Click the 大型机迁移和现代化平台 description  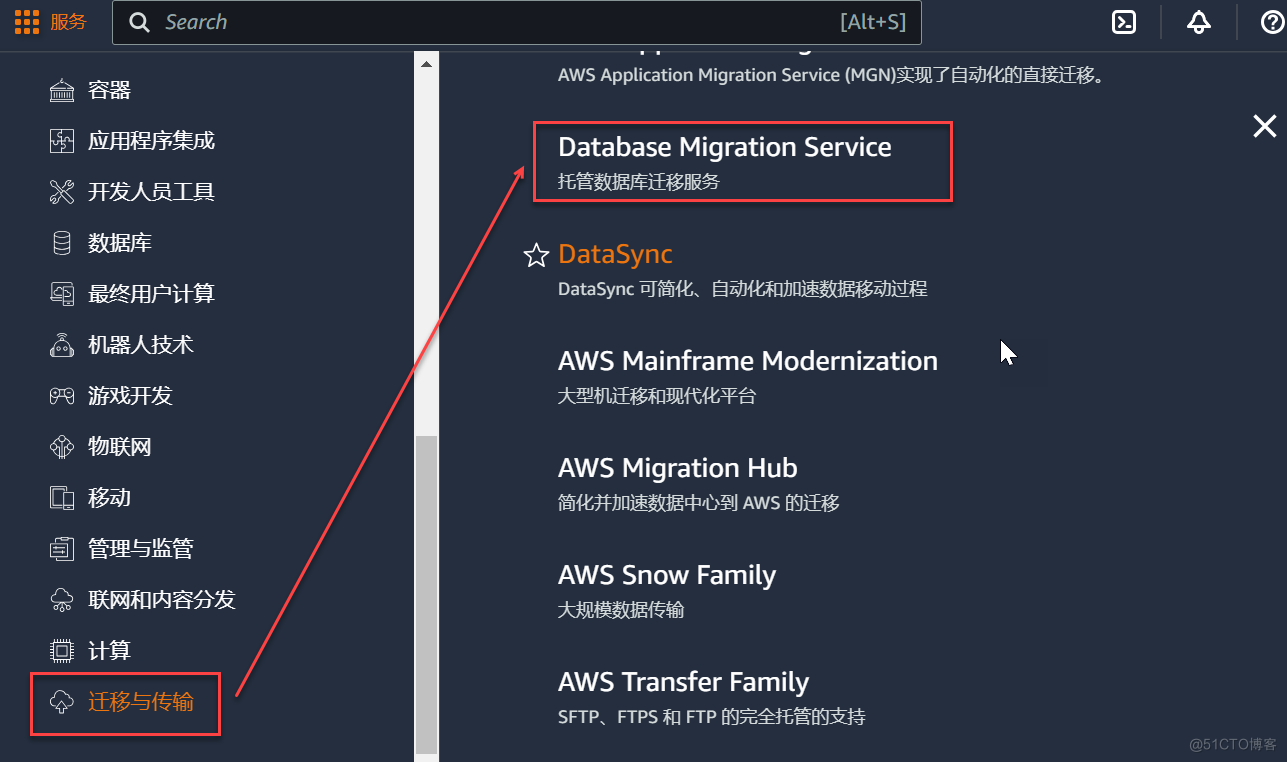click(657, 396)
